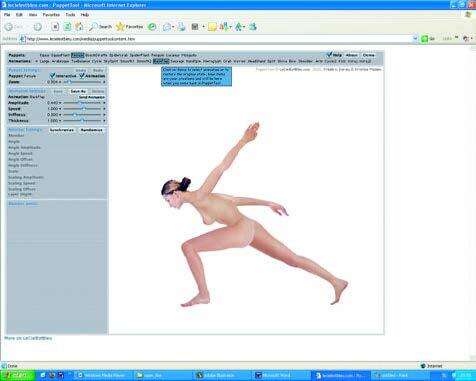Click the icon right of Links in address row
476x381 pixels.
pos(466,39)
